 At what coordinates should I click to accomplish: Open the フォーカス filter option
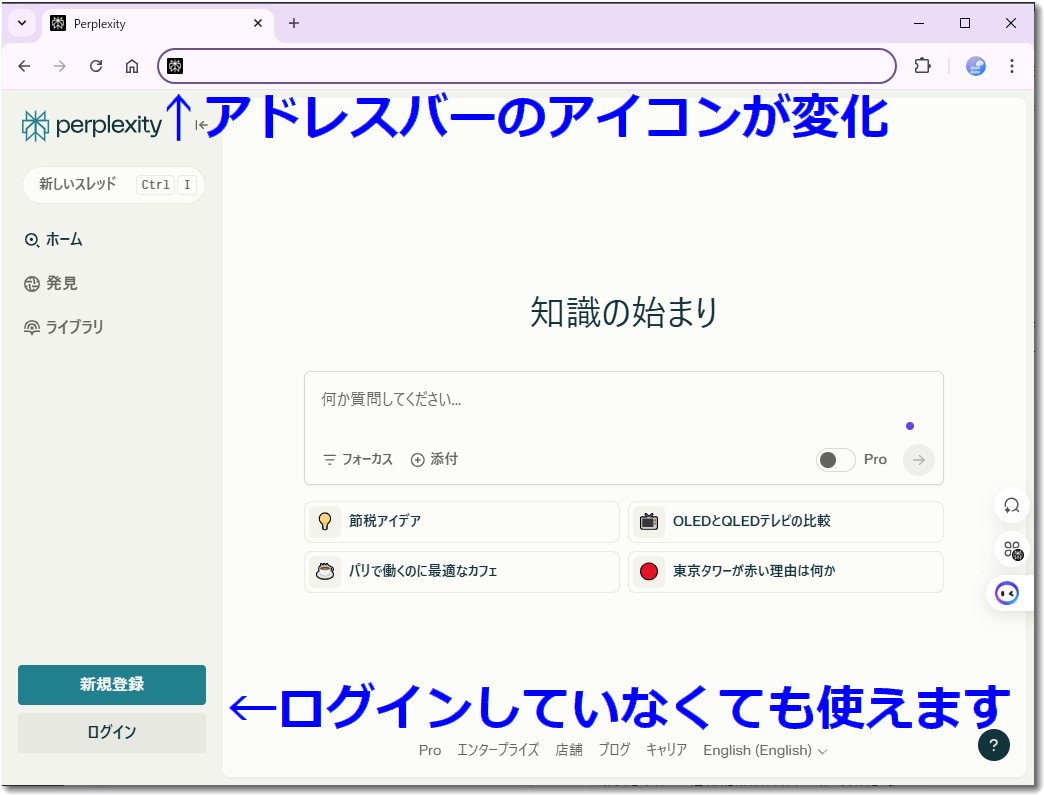pyautogui.click(x=358, y=459)
